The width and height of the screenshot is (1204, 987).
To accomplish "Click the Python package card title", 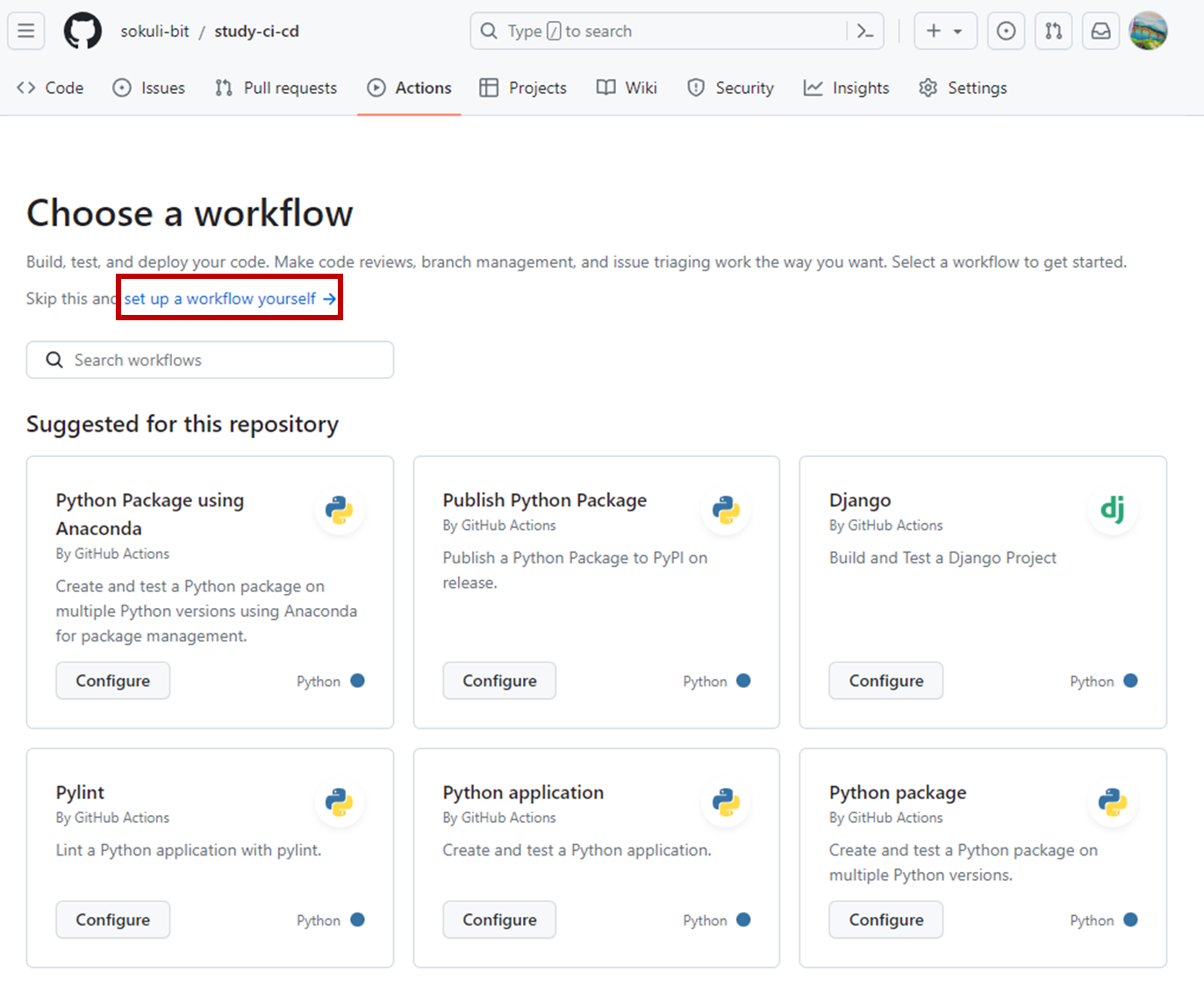I will point(898,792).
